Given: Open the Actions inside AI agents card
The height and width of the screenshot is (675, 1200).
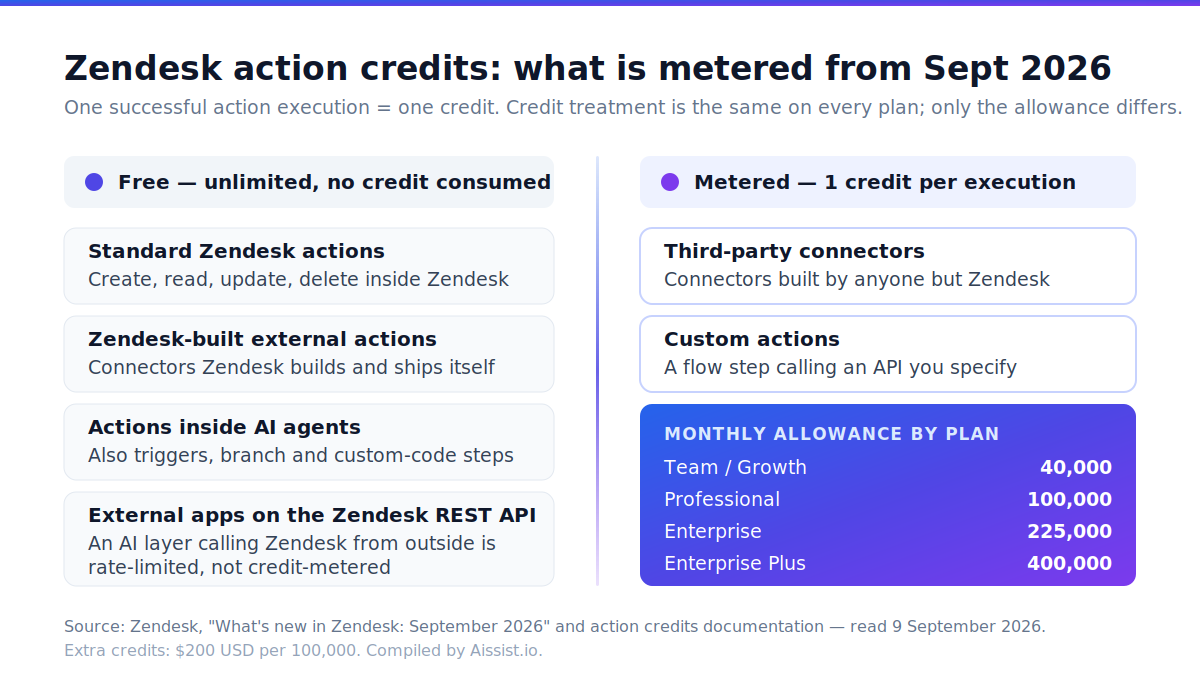Looking at the screenshot, I should pyautogui.click(x=309, y=442).
